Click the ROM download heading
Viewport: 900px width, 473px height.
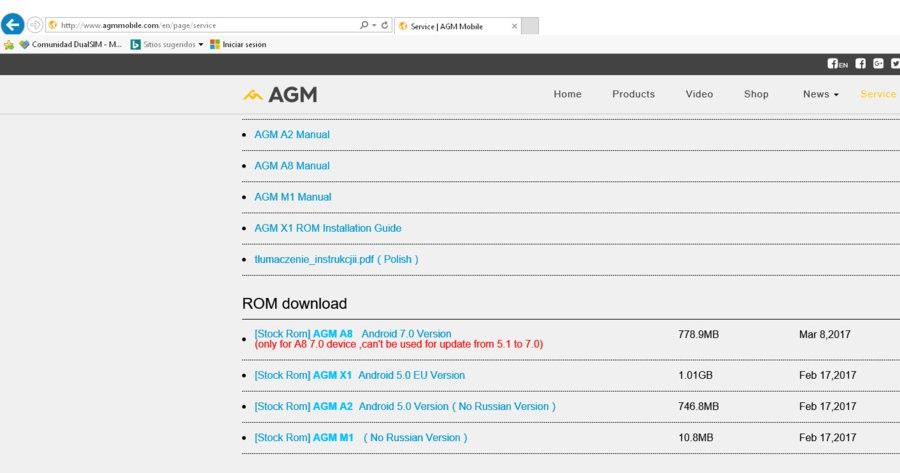tap(294, 304)
